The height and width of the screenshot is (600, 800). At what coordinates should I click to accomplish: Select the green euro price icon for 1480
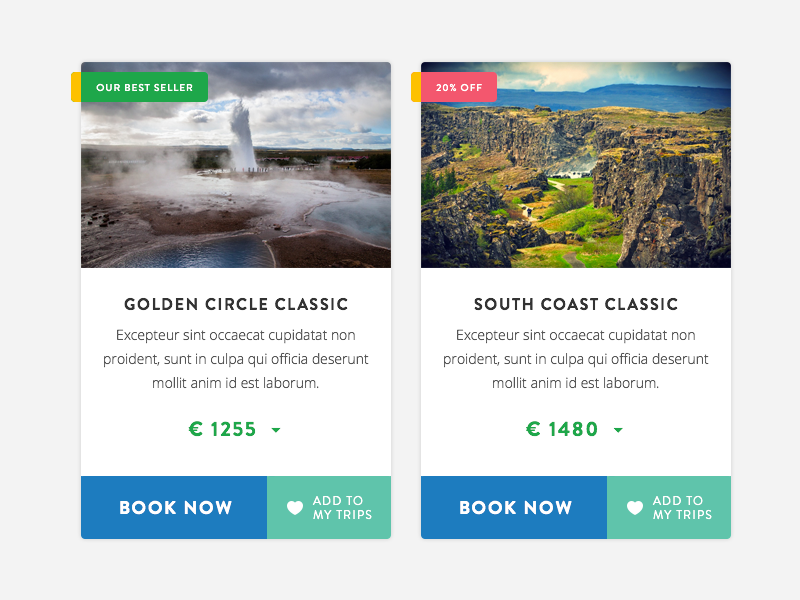533,429
